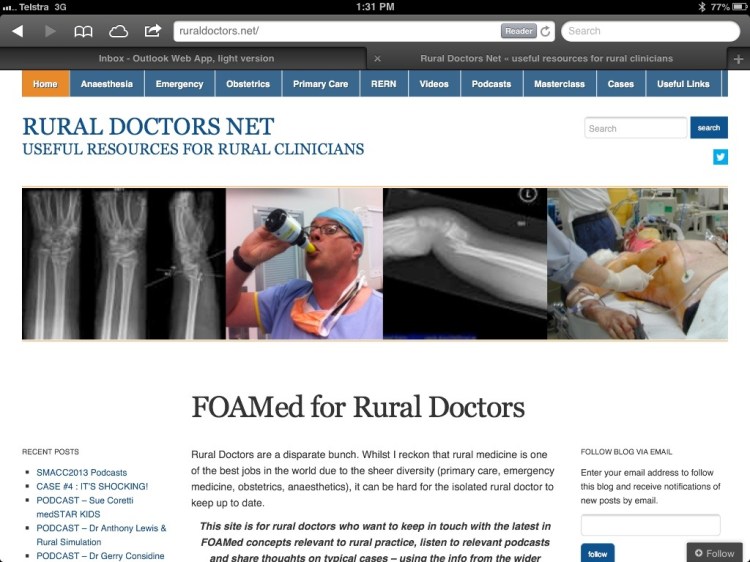This screenshot has height=562, width=750.
Task: Tap the Safari back arrow
Action: coord(18,31)
